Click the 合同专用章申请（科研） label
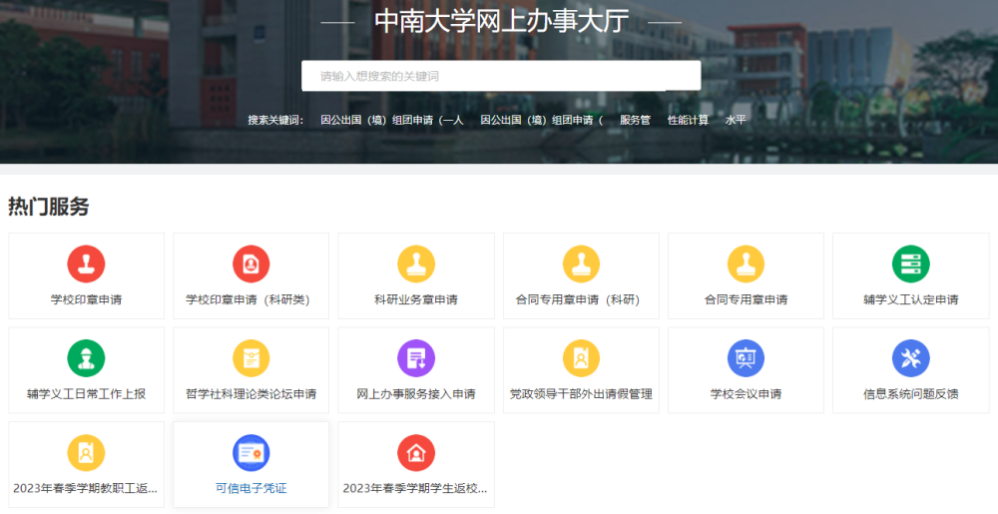The width and height of the screenshot is (998, 514). (x=581, y=300)
